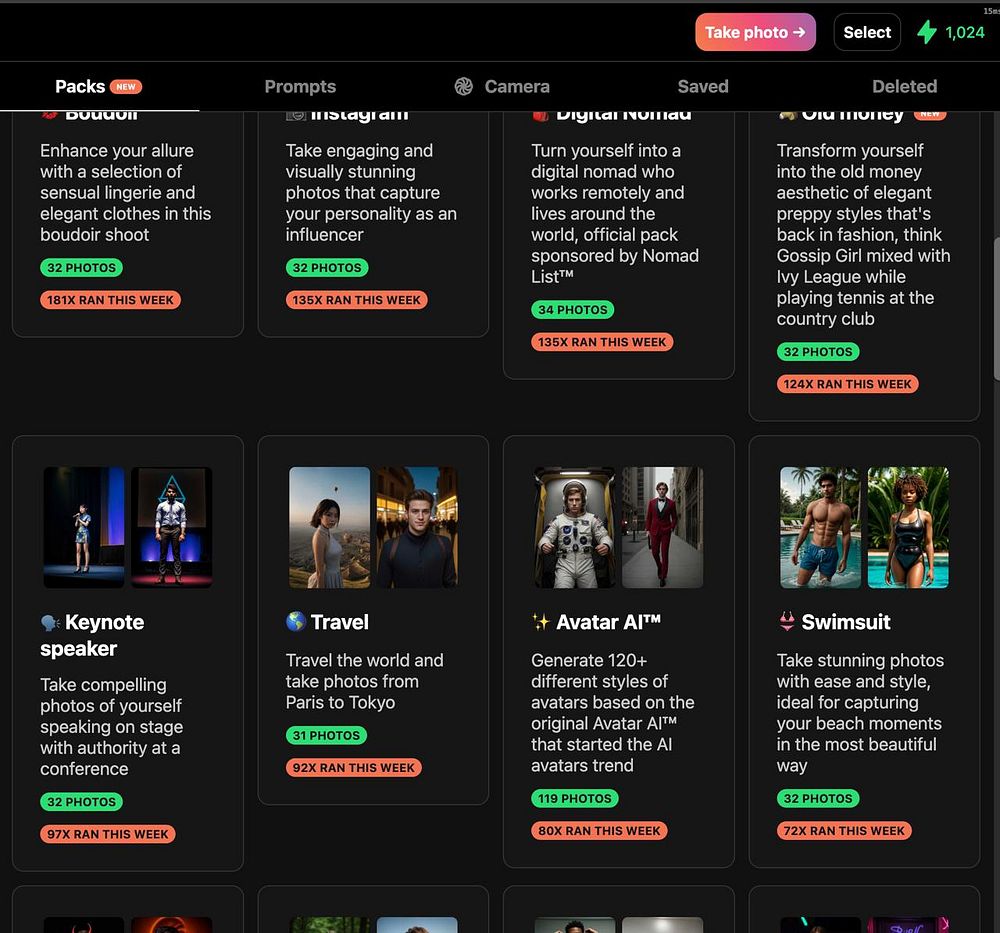
Task: Click Instagram's 135X RAN THIS WEEK badge
Action: coord(357,300)
